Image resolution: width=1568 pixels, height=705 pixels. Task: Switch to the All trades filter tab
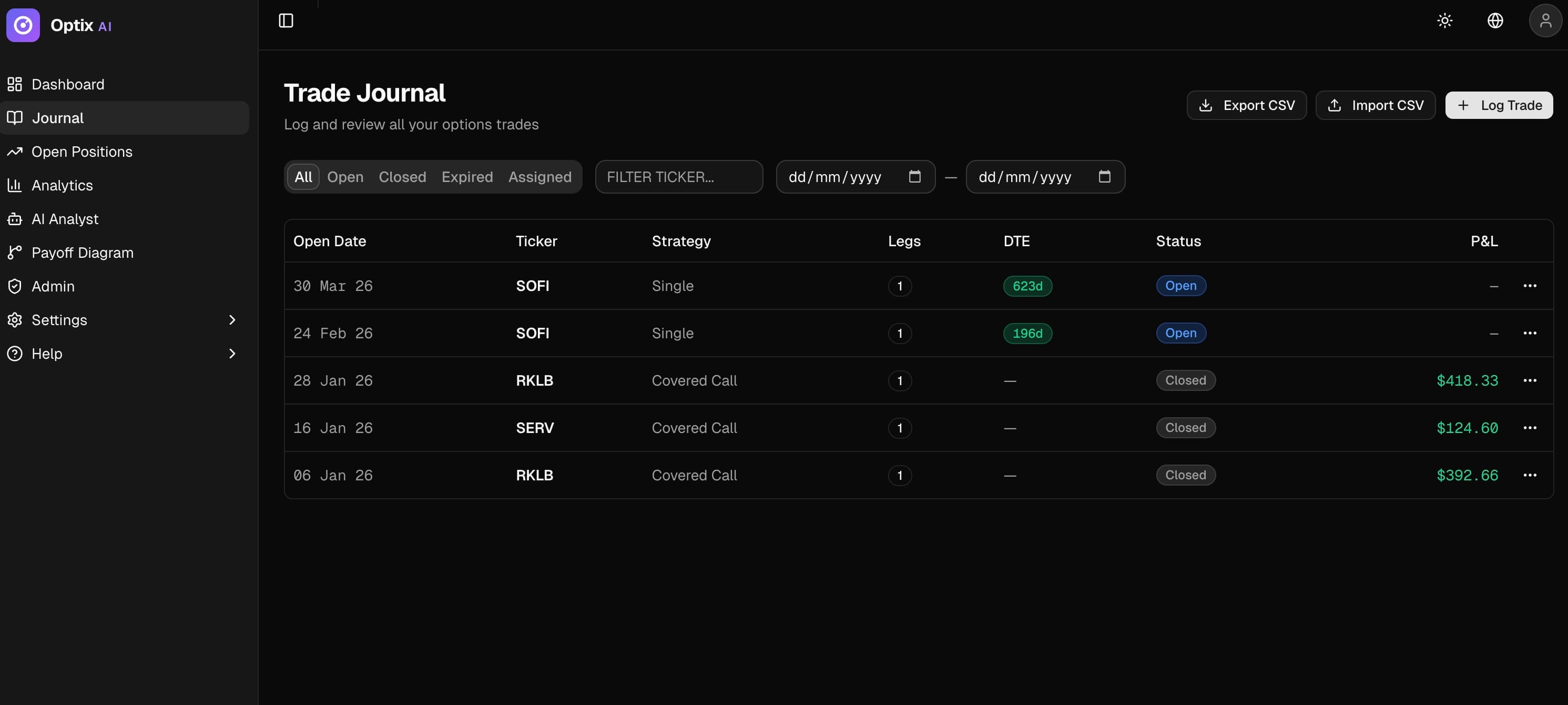tap(302, 177)
